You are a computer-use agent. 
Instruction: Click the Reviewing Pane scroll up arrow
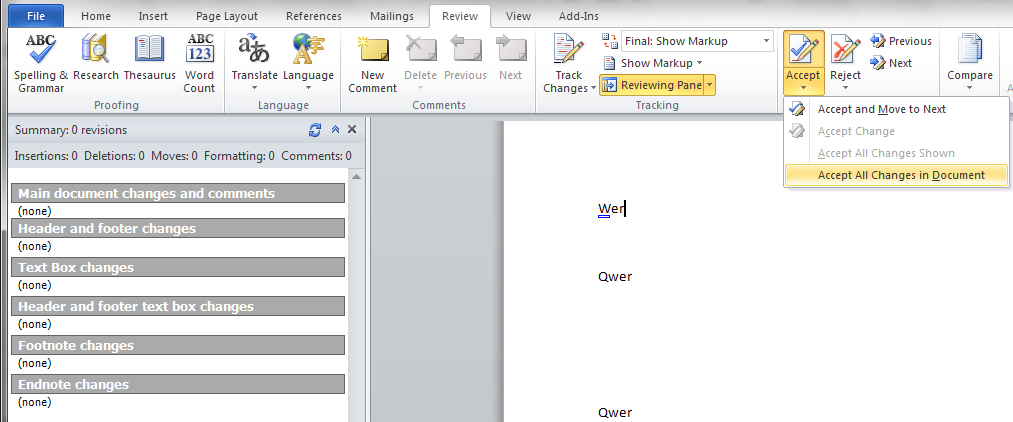[356, 176]
